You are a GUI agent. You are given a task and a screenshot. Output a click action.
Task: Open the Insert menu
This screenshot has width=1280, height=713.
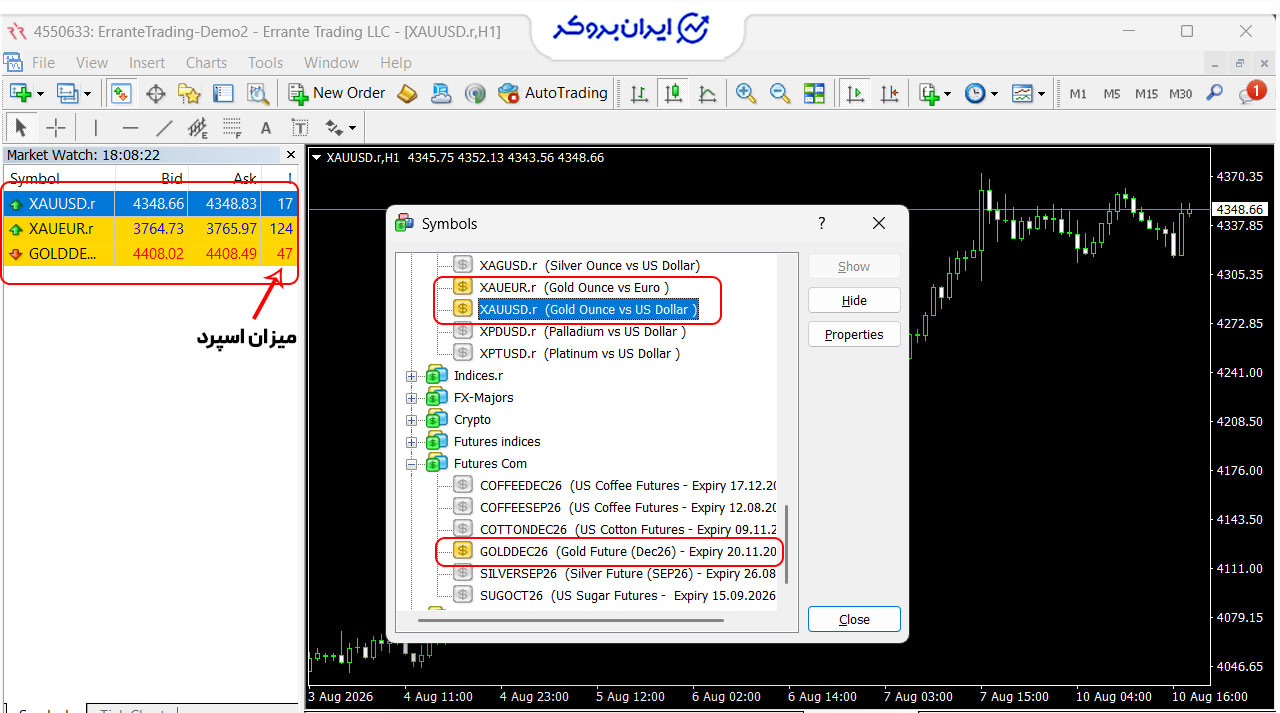pyautogui.click(x=147, y=62)
